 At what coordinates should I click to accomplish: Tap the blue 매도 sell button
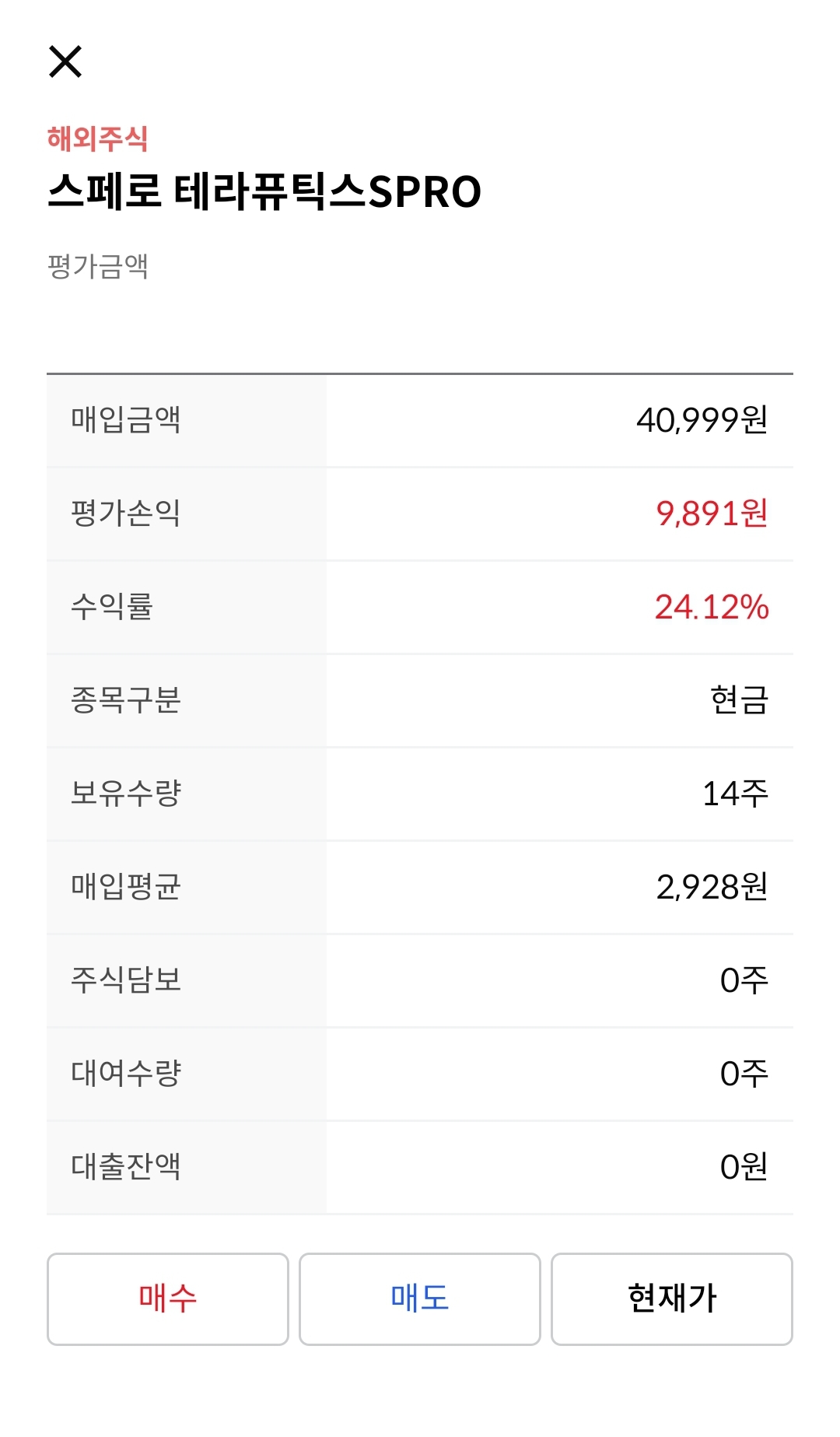click(420, 1299)
